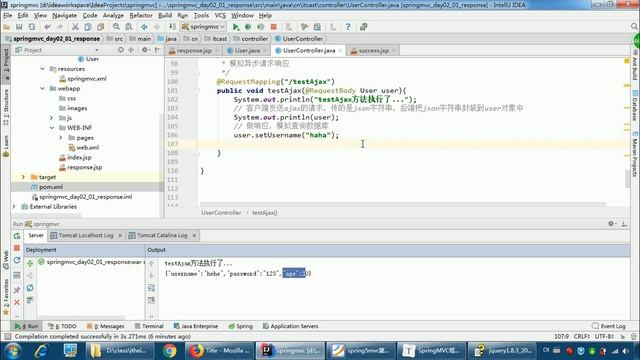The height and width of the screenshot is (360, 640).
Task: Click Run with Coverage icon
Action: click(260, 27)
